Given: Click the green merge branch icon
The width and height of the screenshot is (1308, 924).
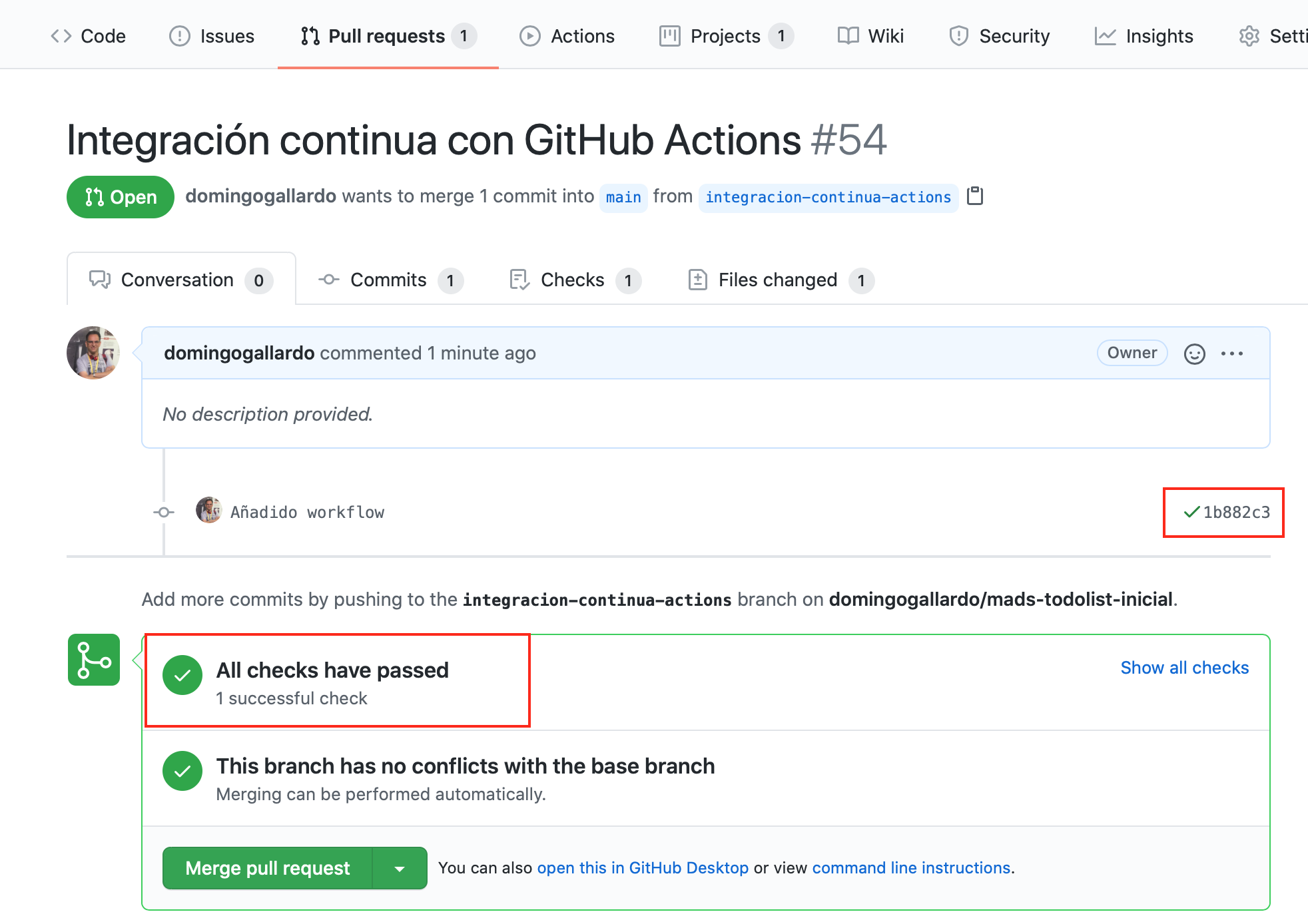Looking at the screenshot, I should pyautogui.click(x=94, y=660).
